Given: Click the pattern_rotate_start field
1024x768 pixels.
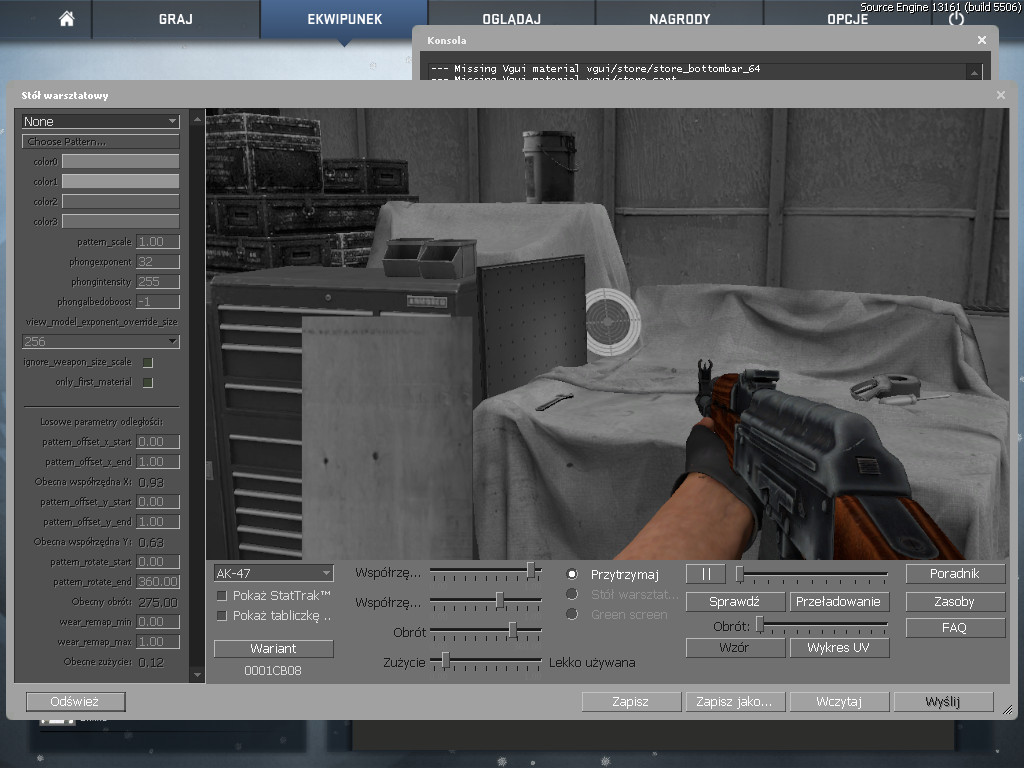Looking at the screenshot, I should click(x=158, y=562).
